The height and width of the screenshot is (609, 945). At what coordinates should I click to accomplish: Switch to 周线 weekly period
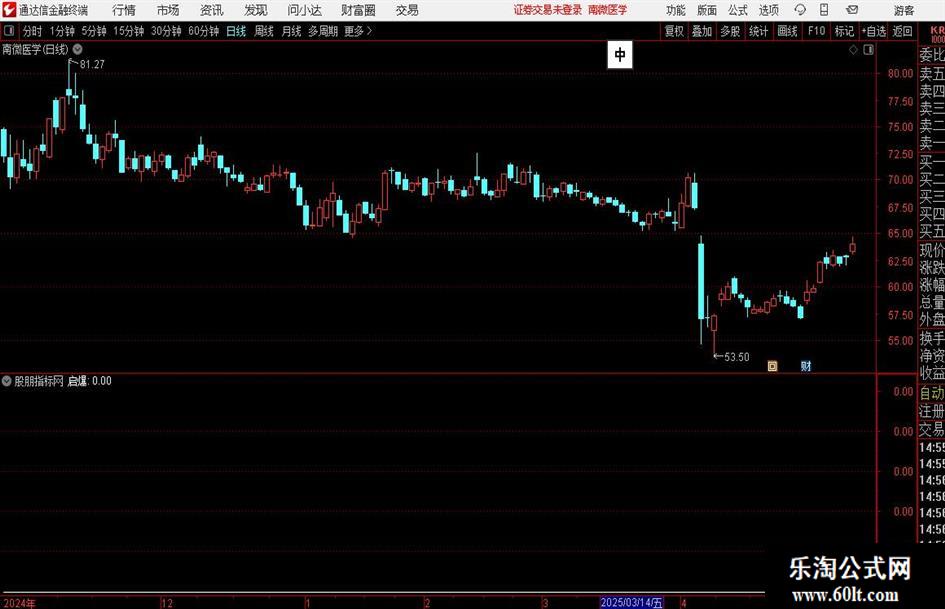coord(263,31)
